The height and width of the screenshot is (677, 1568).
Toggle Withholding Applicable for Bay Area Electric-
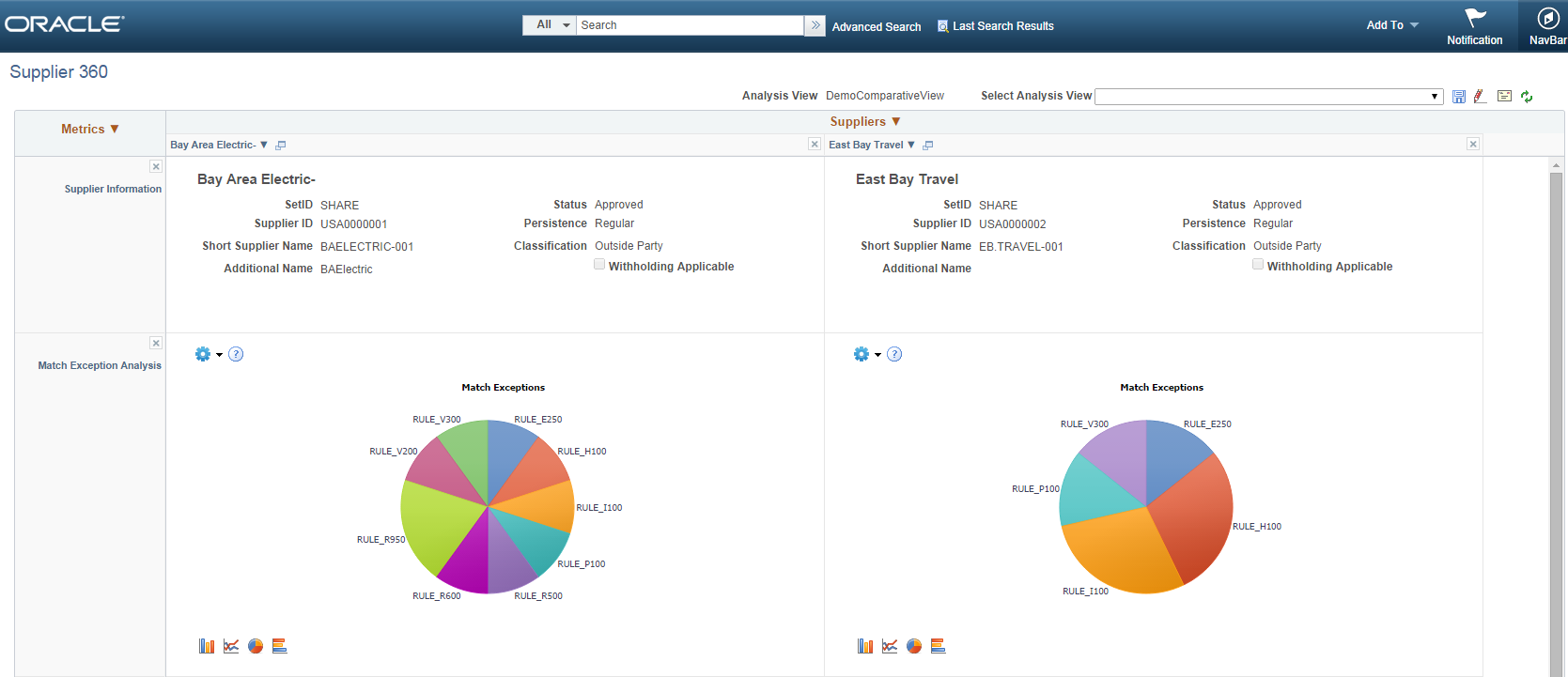[599, 265]
